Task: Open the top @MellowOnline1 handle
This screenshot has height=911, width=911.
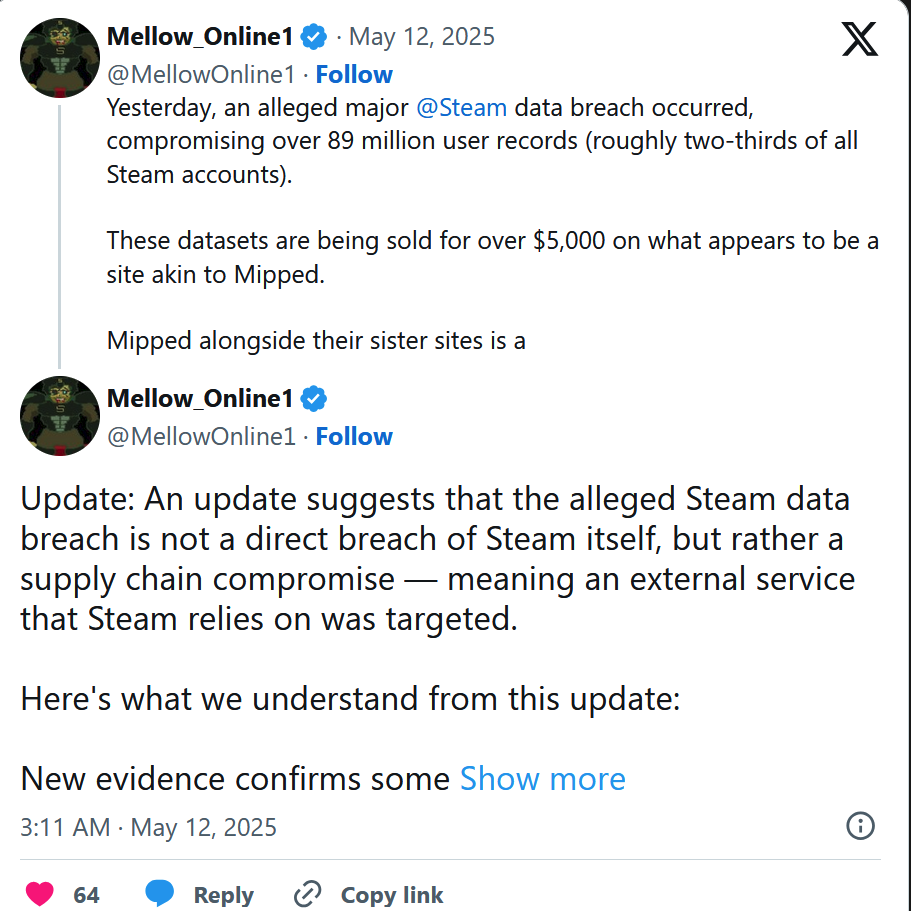Action: click(x=202, y=75)
